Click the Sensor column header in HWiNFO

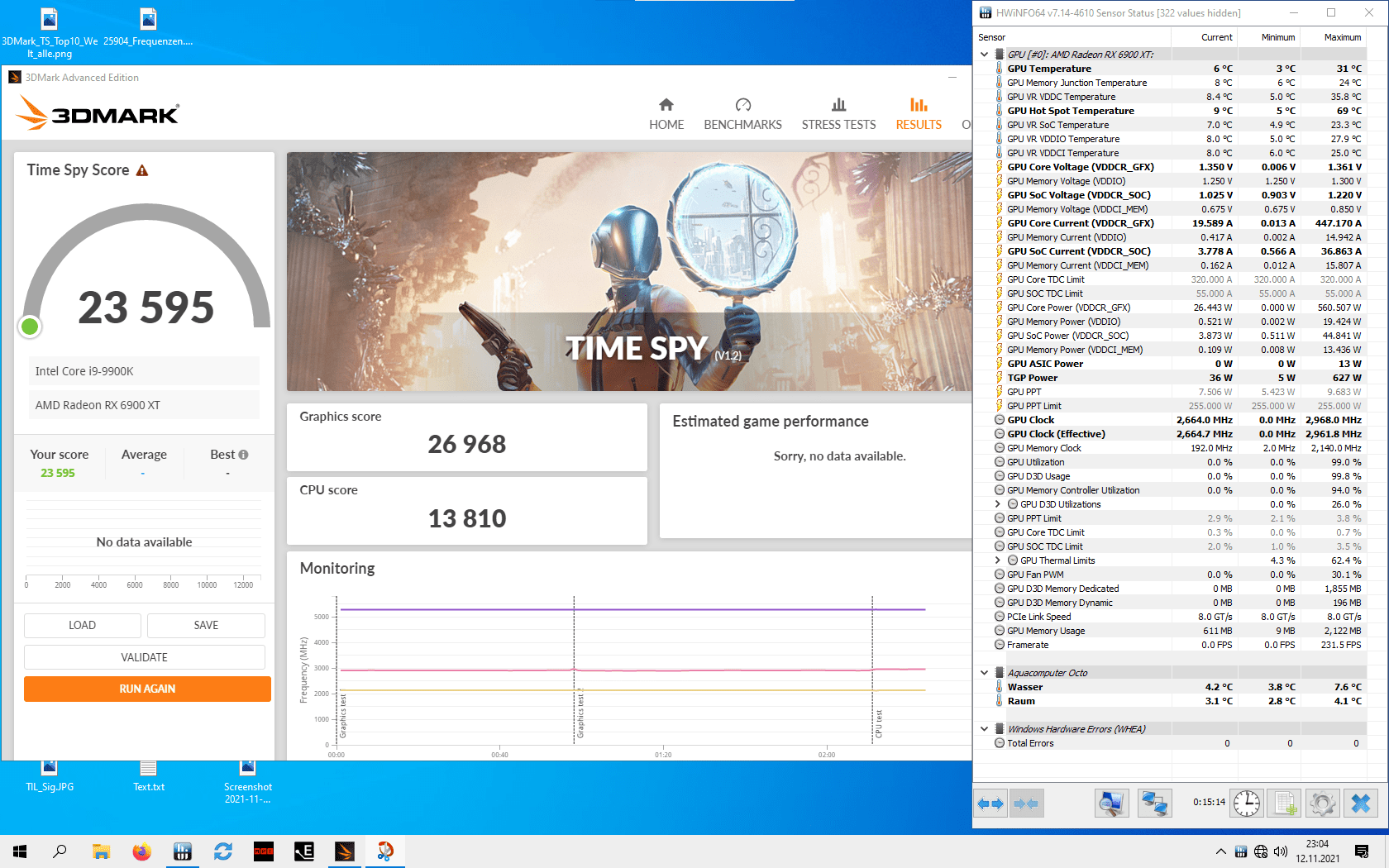pyautogui.click(x=1073, y=37)
